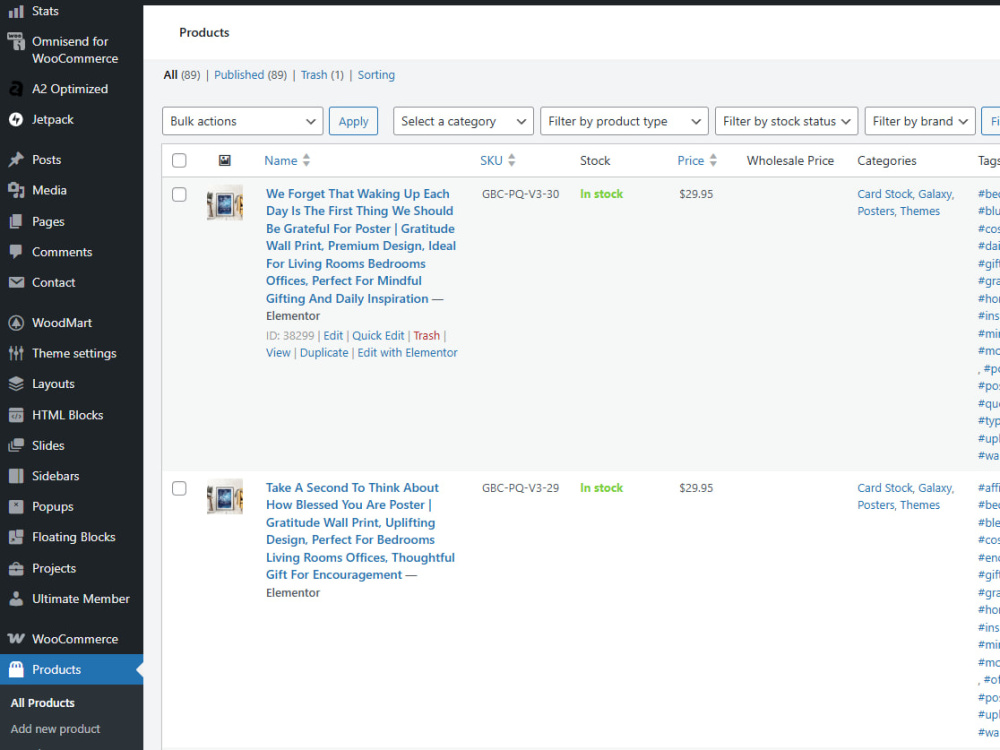The width and height of the screenshot is (1000, 750).
Task: Open the Media library from sidebar
Action: (x=46, y=190)
